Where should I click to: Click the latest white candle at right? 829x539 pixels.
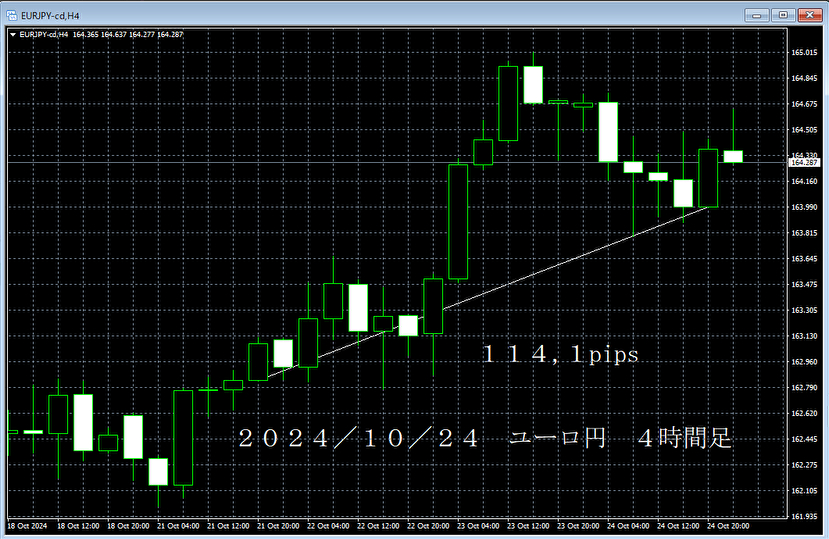point(733,157)
